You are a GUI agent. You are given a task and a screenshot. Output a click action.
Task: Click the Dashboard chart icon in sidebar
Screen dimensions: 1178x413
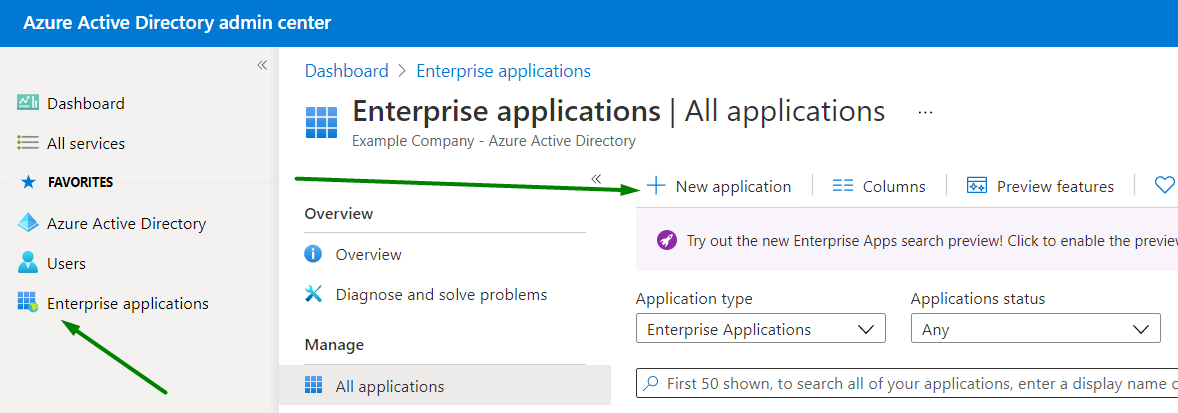pyautogui.click(x=27, y=103)
